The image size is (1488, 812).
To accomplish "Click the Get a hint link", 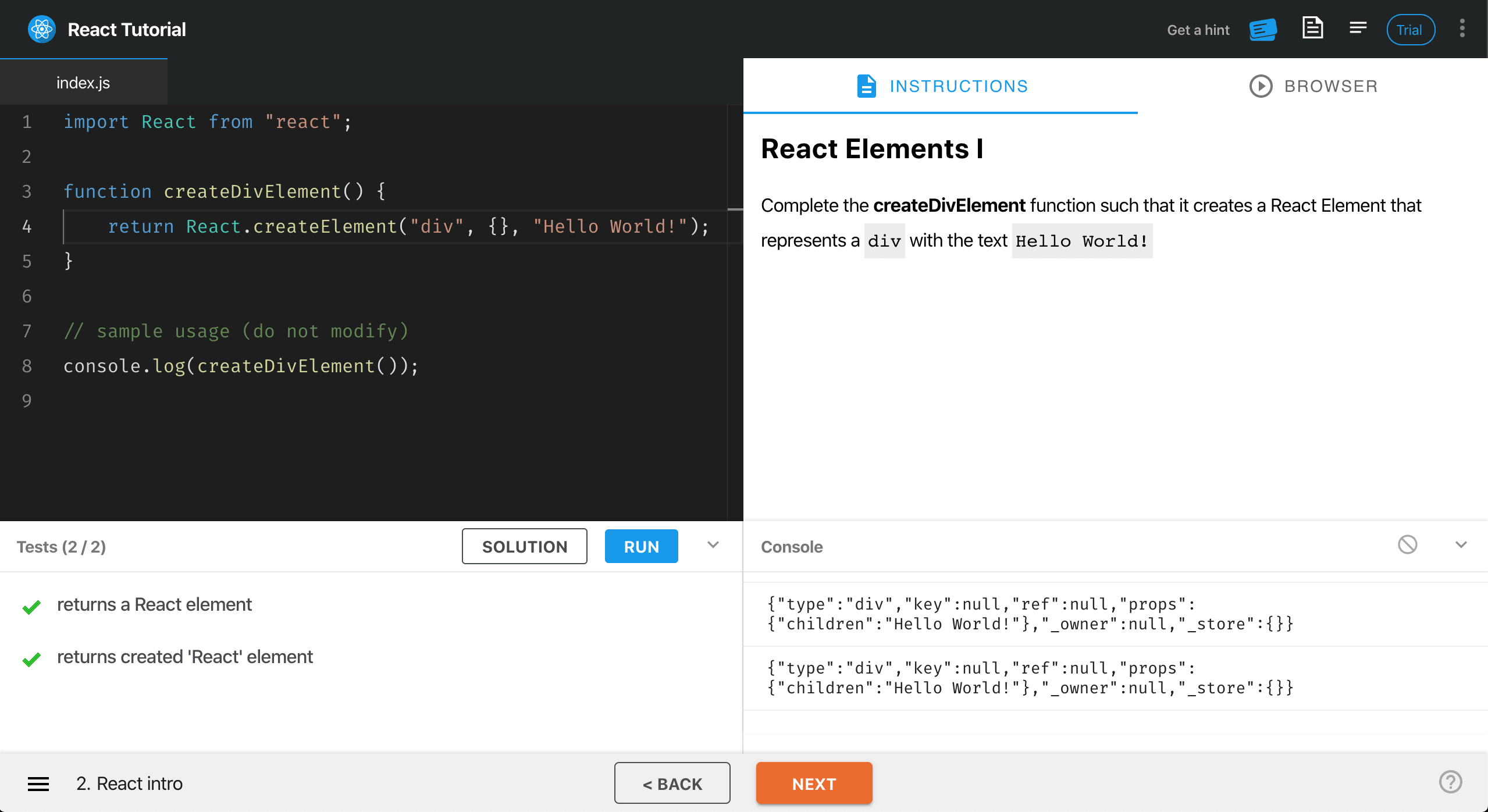I will (x=1198, y=29).
